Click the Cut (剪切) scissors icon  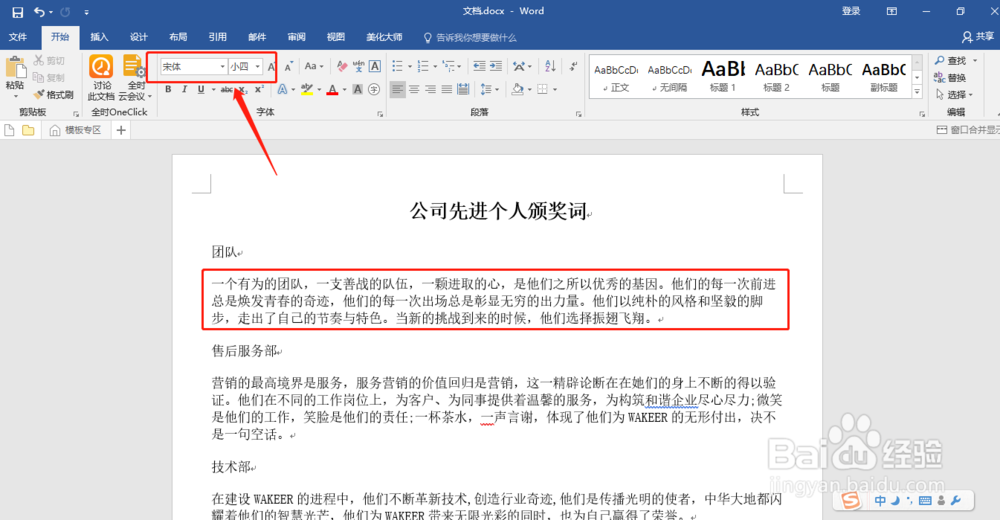tap(40, 60)
